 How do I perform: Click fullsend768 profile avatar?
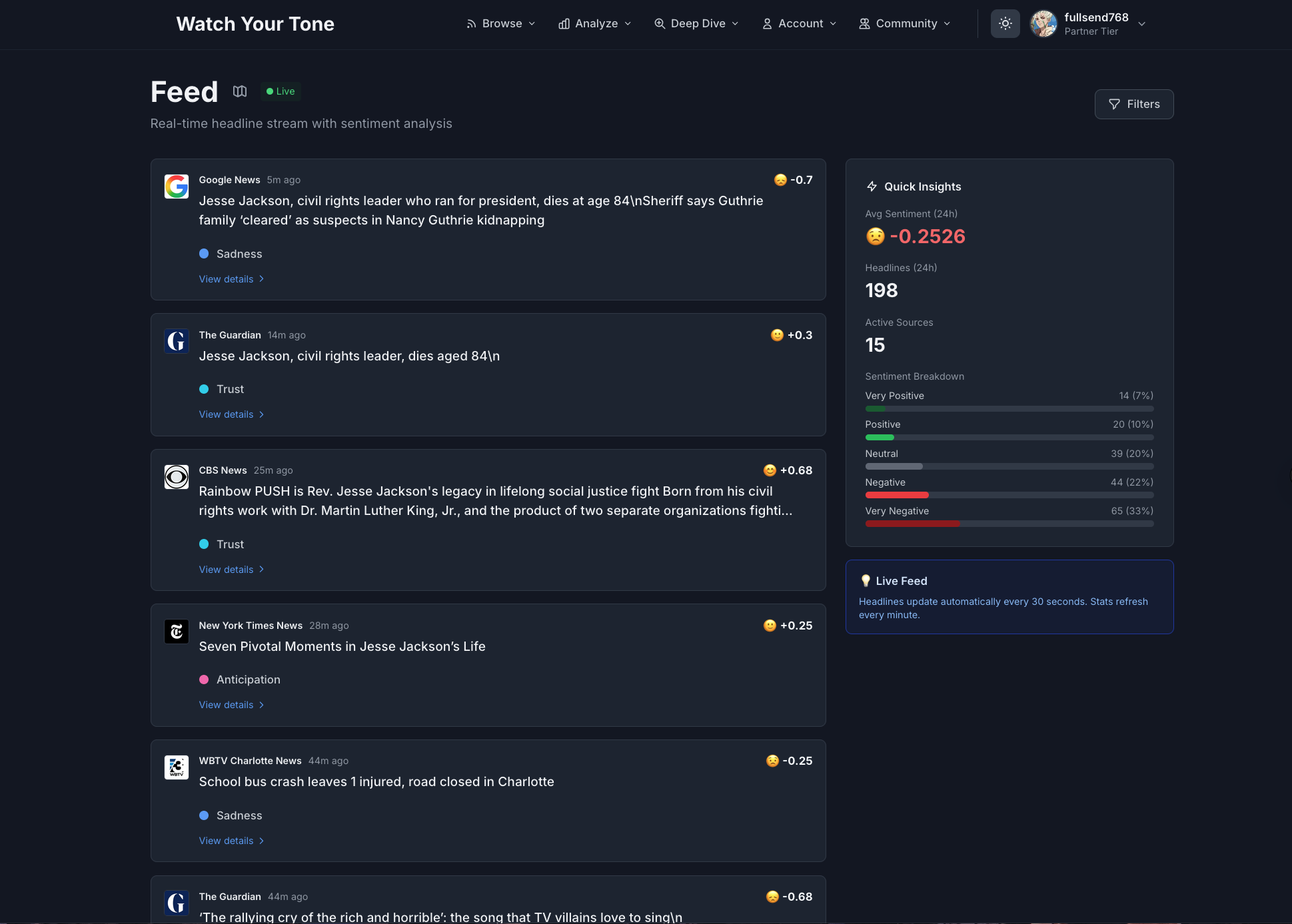coord(1043,23)
